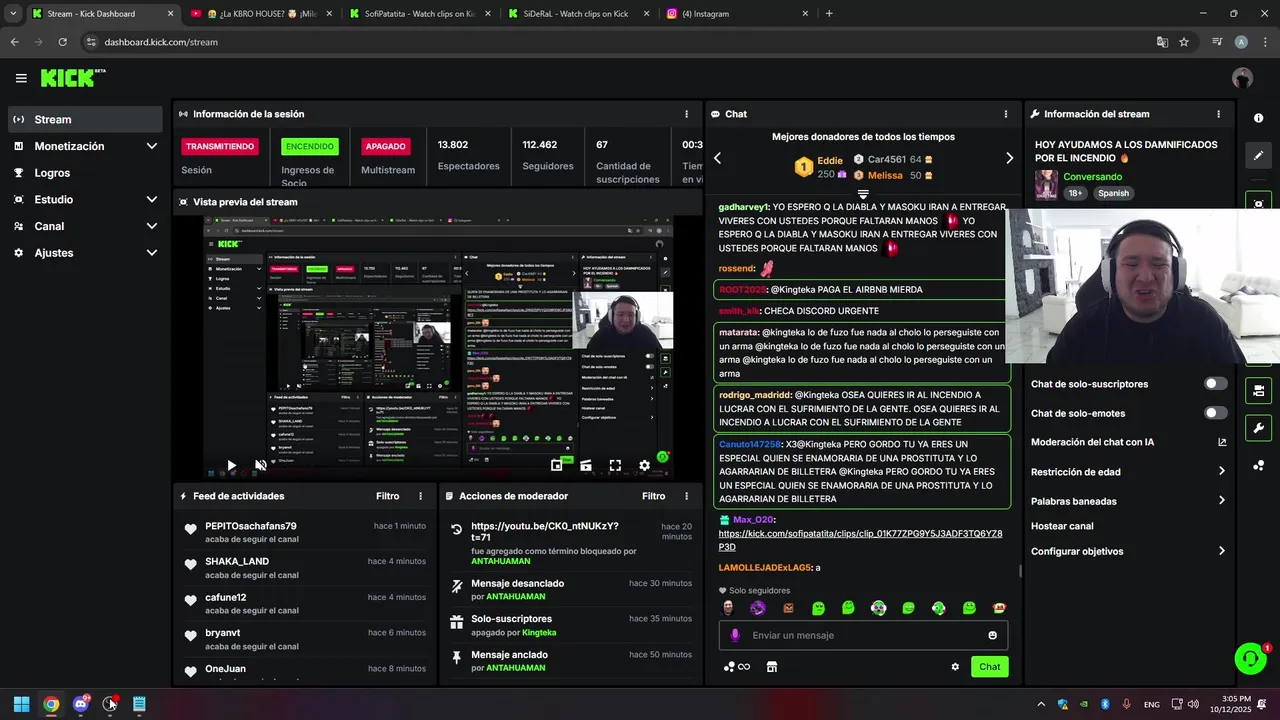This screenshot has width=1280, height=720.
Task: Show next top donors
Action: pyautogui.click(x=1009, y=158)
